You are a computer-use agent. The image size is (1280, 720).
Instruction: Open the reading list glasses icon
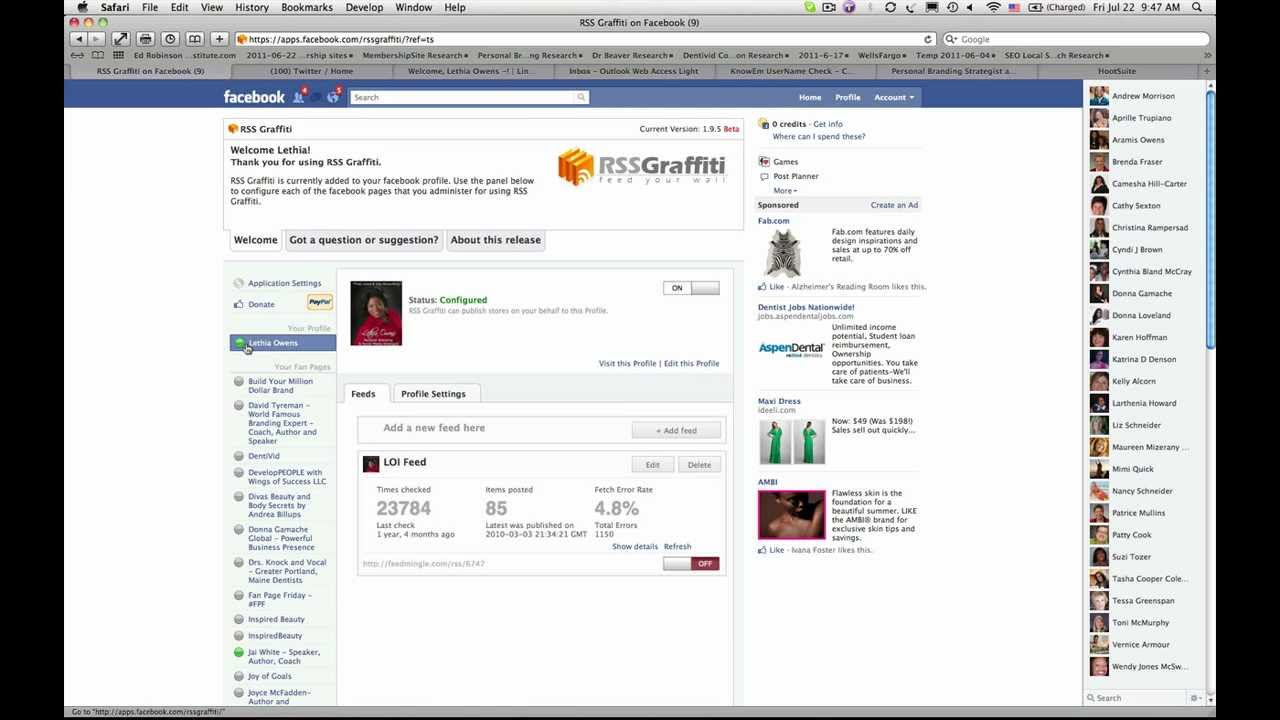coord(78,55)
